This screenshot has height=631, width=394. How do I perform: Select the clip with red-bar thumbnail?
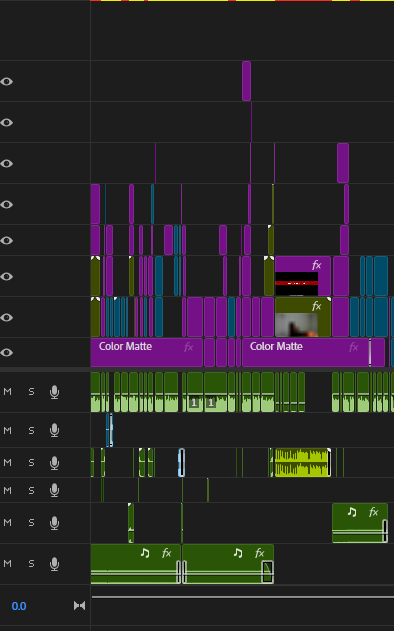click(x=303, y=276)
